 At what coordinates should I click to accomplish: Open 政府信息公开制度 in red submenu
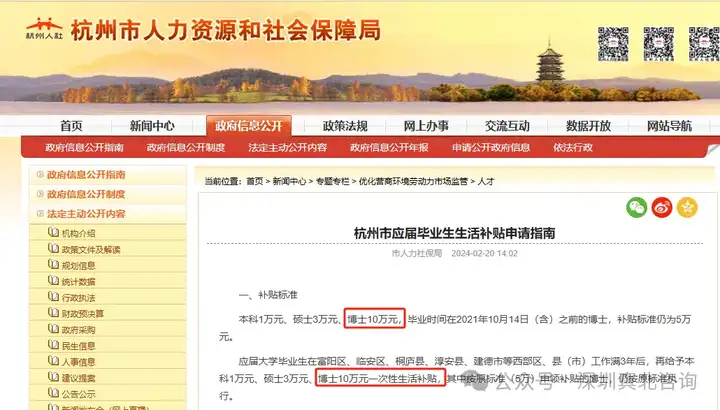pos(186,147)
